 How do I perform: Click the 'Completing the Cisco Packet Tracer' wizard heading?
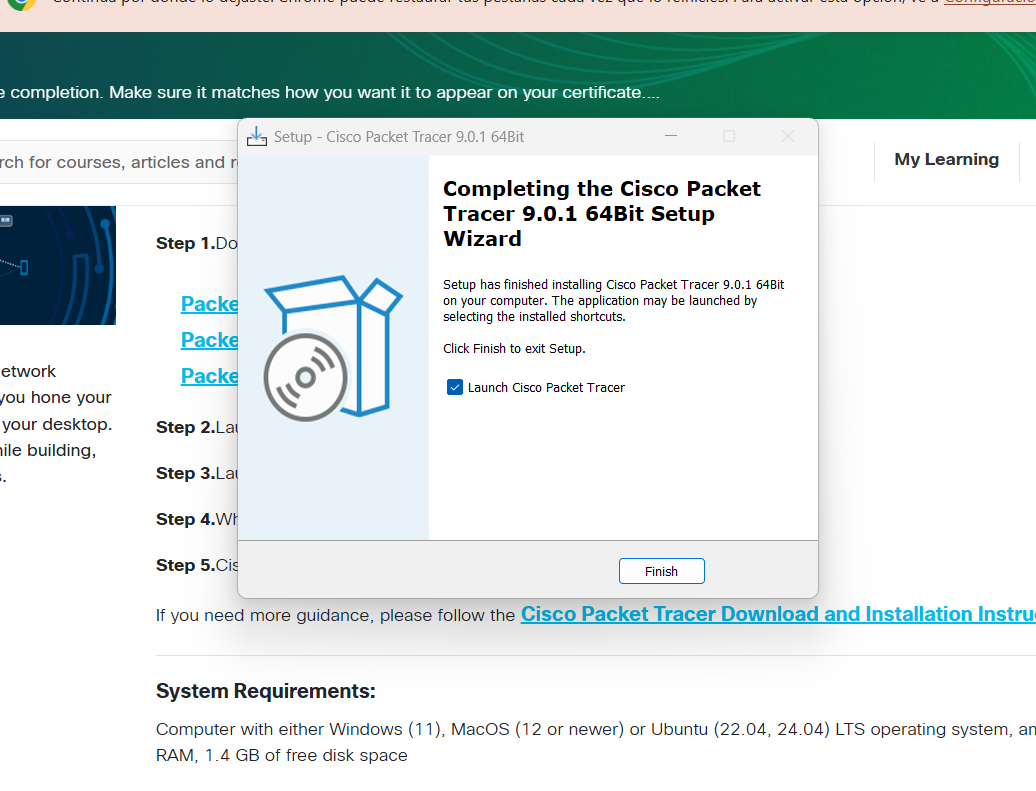coord(601,213)
